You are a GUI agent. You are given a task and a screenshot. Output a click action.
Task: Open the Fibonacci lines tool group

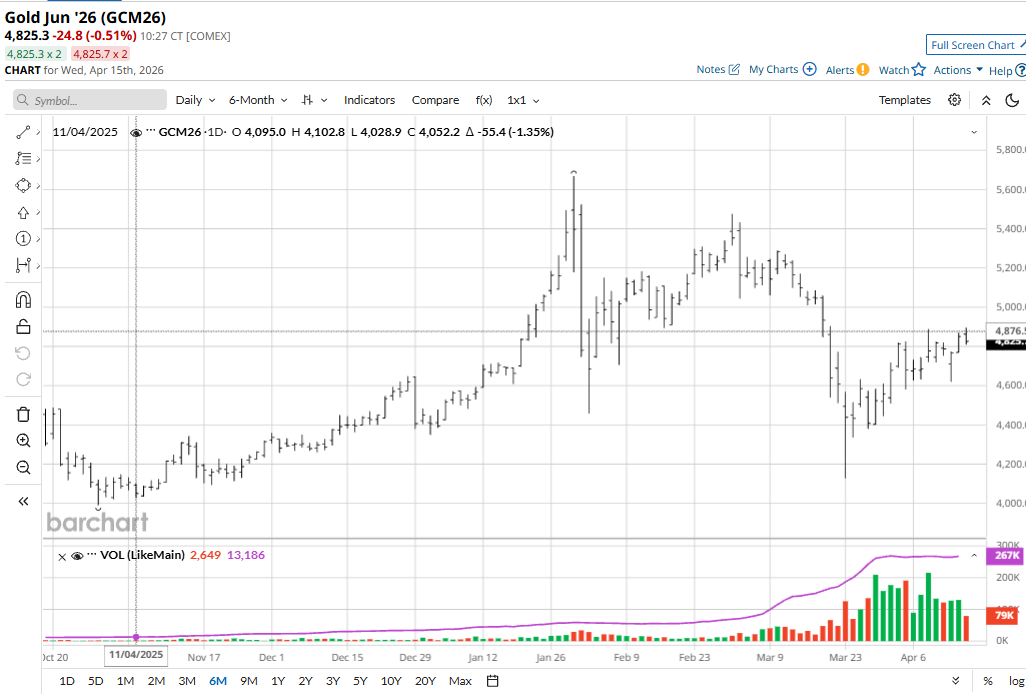23,158
